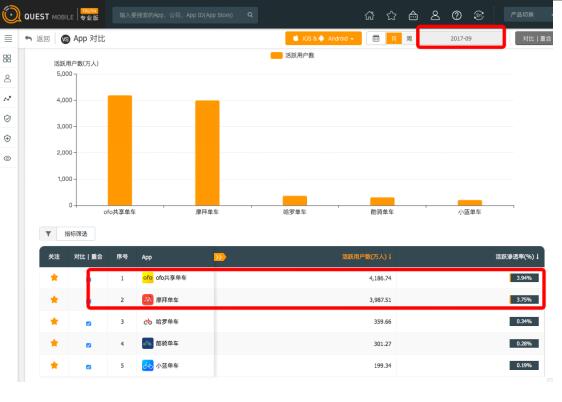Click the shield icon in sidebar
562x402 pixels.
[x=8, y=119]
